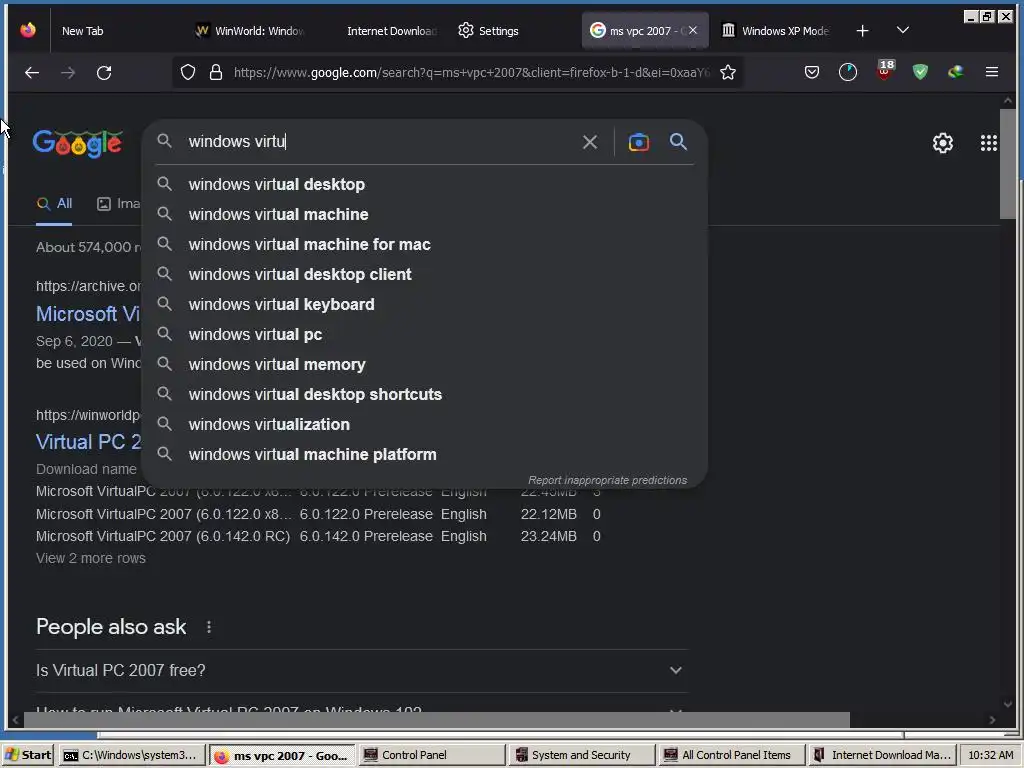Open the Windows Start menu
1024x768 pixels.
pyautogui.click(x=28, y=755)
